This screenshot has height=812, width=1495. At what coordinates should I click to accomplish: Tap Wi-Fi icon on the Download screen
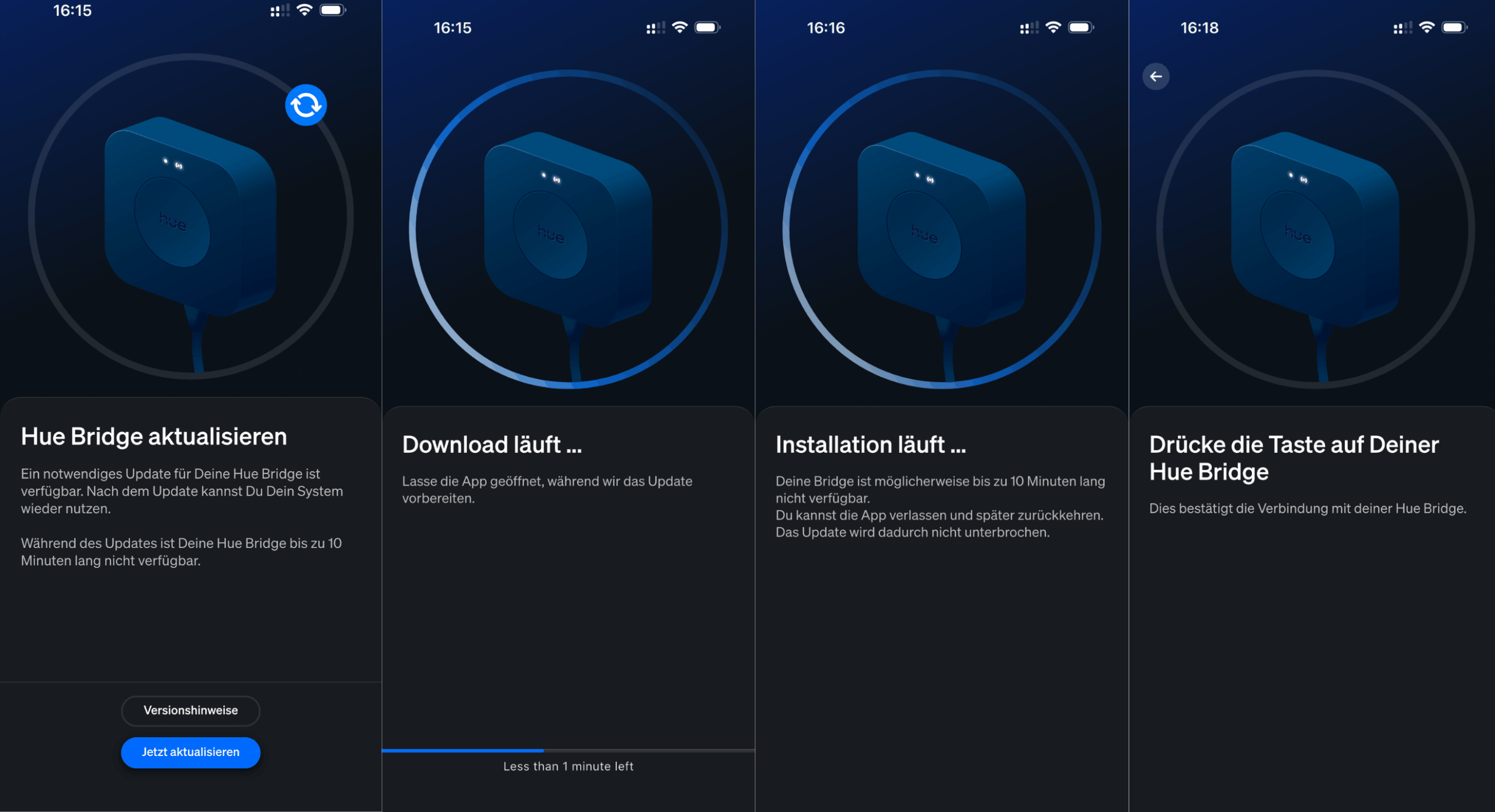tap(679, 27)
